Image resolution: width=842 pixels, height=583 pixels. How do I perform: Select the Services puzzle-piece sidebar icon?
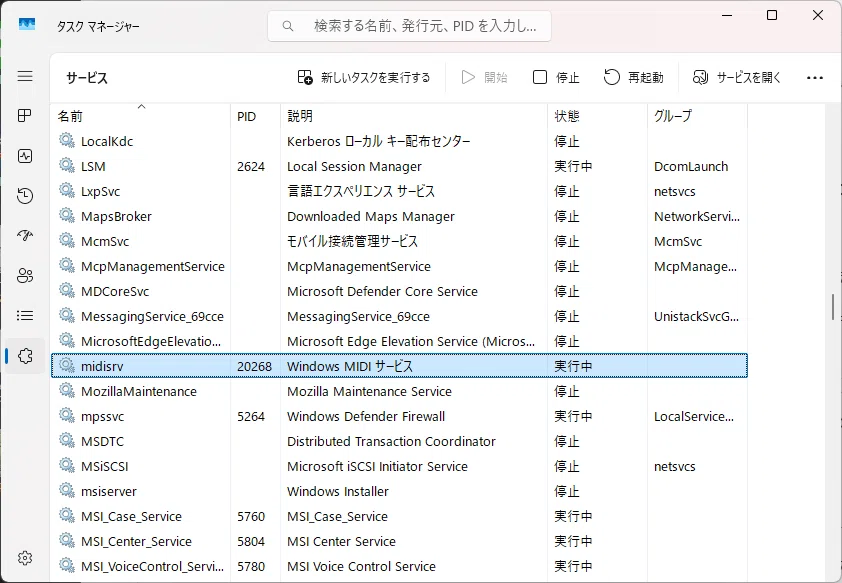25,355
